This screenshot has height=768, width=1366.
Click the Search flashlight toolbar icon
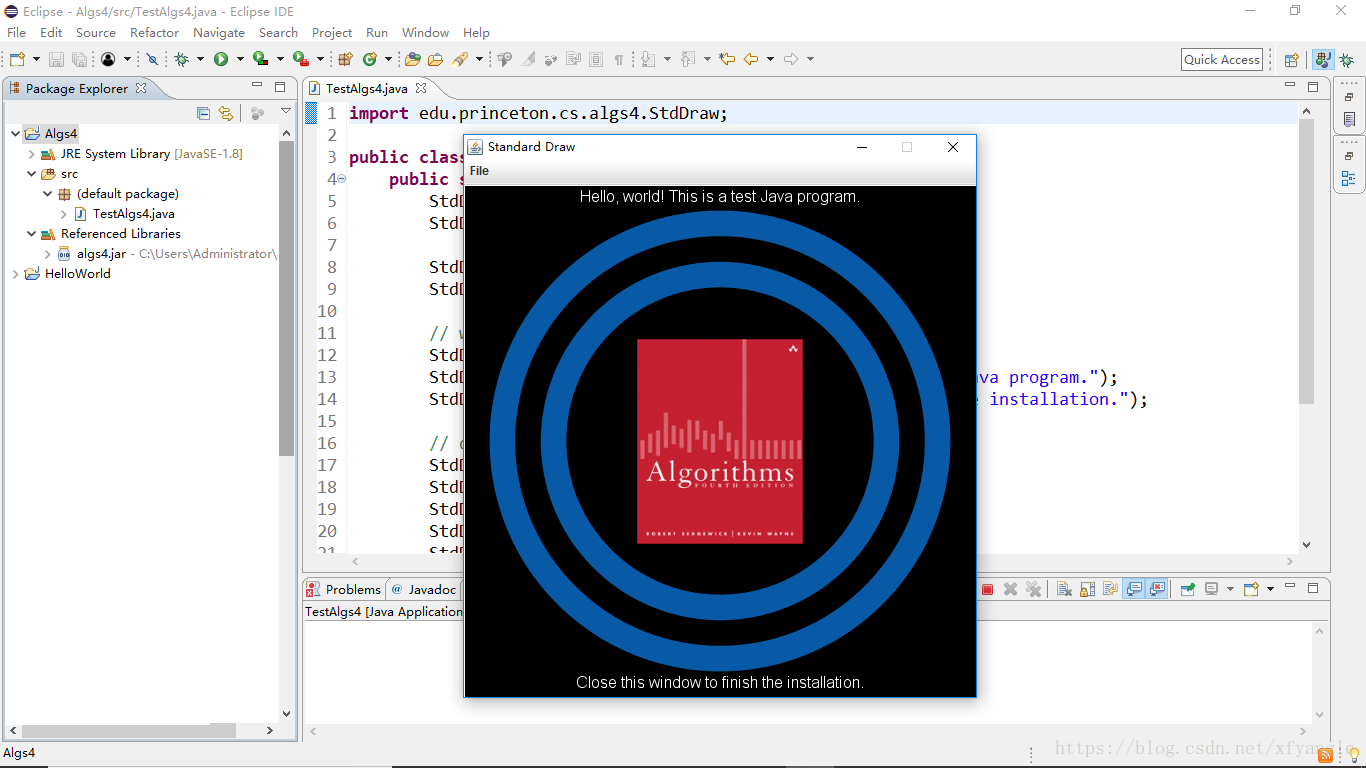pos(460,59)
